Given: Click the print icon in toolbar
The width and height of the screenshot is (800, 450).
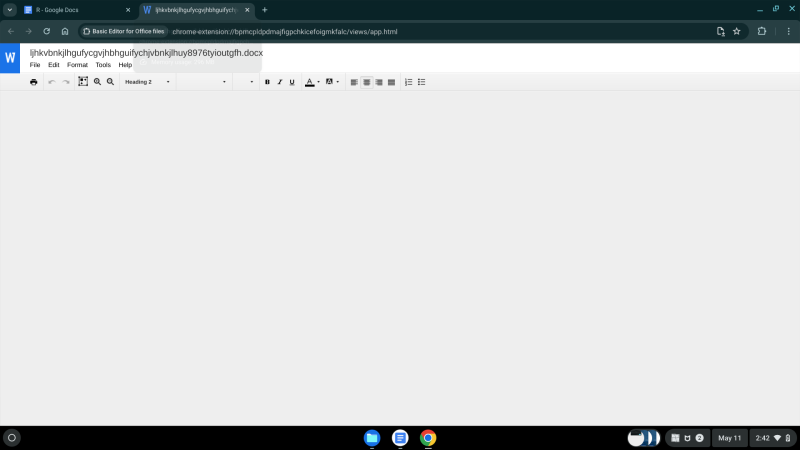Looking at the screenshot, I should (x=34, y=82).
